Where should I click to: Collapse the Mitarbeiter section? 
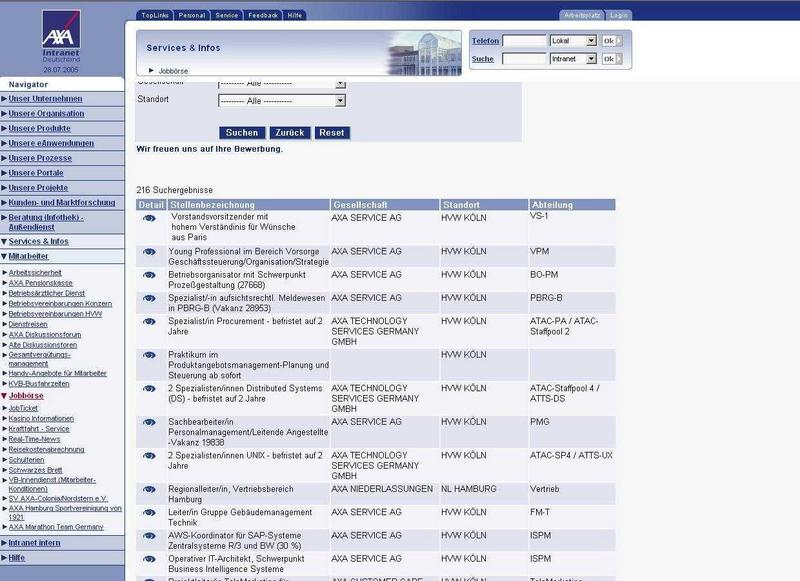(x=29, y=257)
